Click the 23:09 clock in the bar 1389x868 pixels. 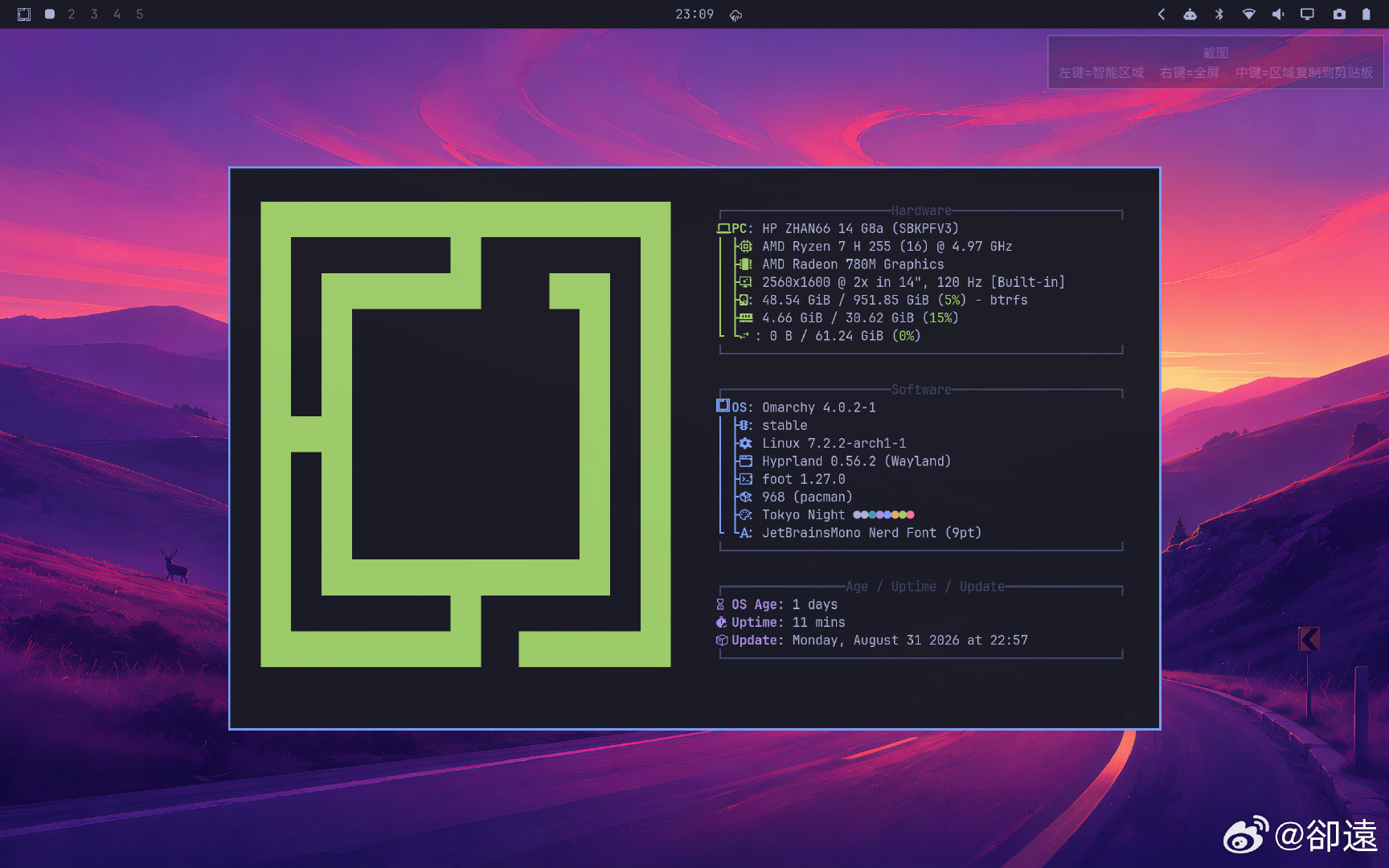(x=694, y=14)
